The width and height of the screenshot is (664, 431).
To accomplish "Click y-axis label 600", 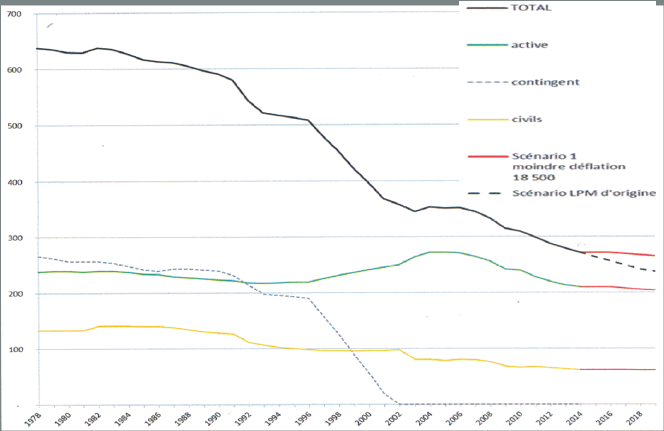I will pos(14,70).
